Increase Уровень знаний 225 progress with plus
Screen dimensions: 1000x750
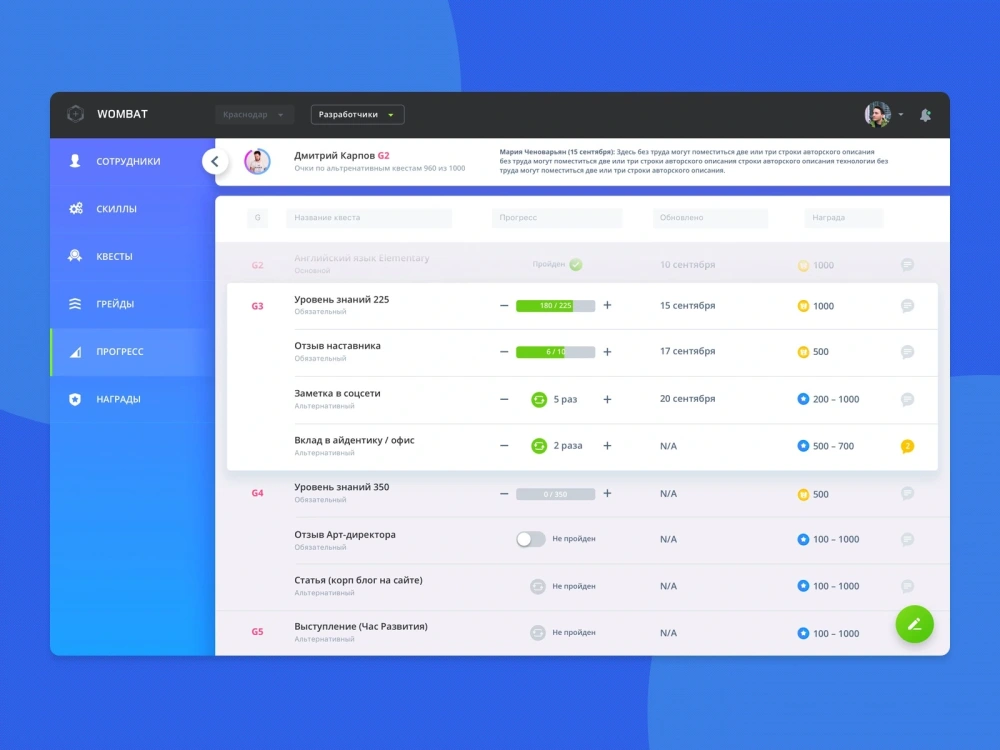607,305
